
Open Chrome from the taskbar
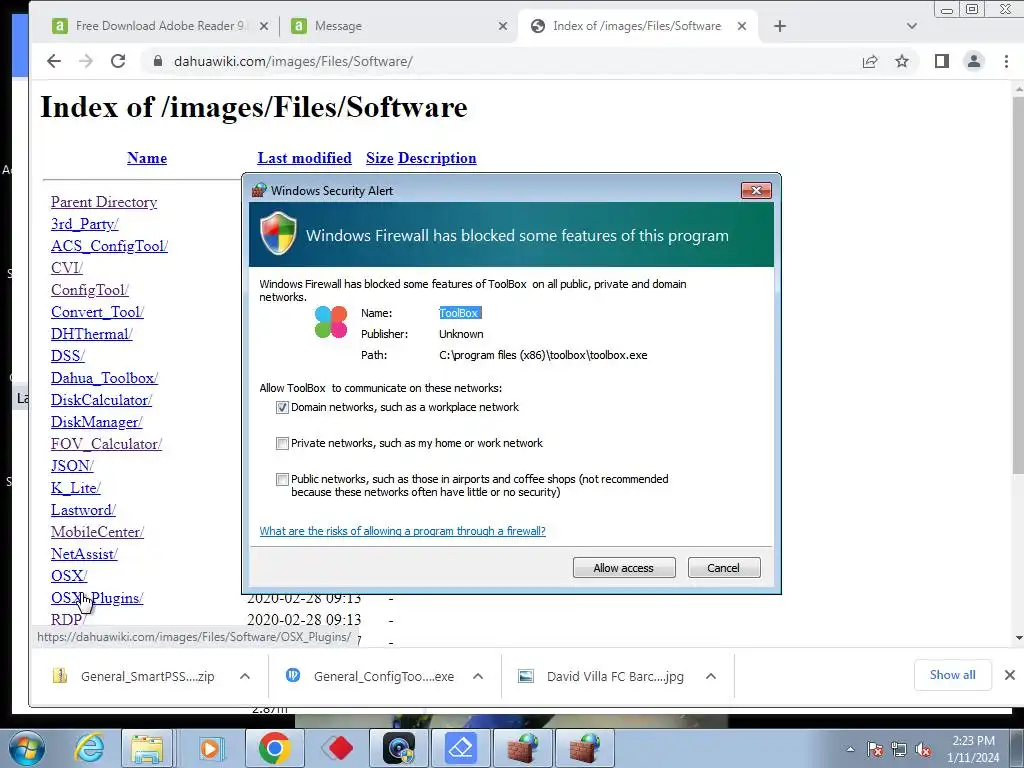coord(274,748)
